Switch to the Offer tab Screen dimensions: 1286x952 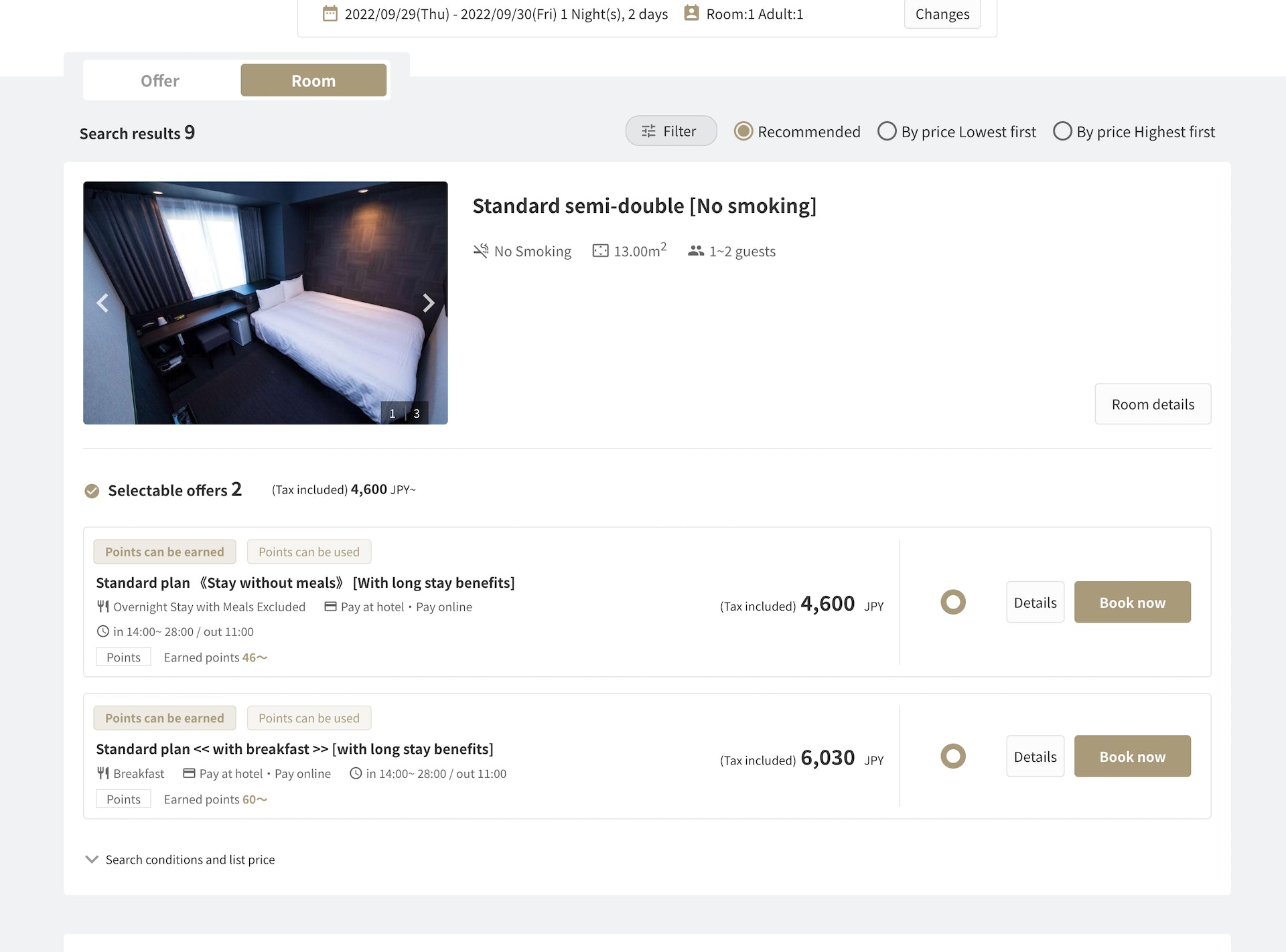tap(160, 81)
